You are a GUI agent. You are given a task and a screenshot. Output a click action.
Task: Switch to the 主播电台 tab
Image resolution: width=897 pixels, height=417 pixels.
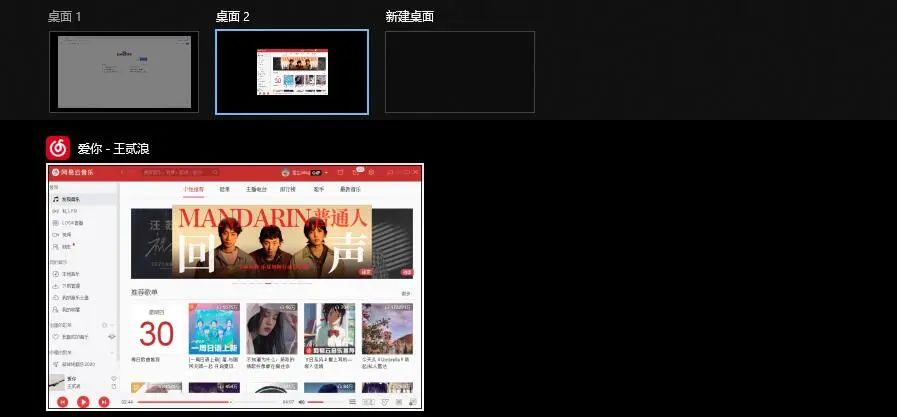coord(256,189)
